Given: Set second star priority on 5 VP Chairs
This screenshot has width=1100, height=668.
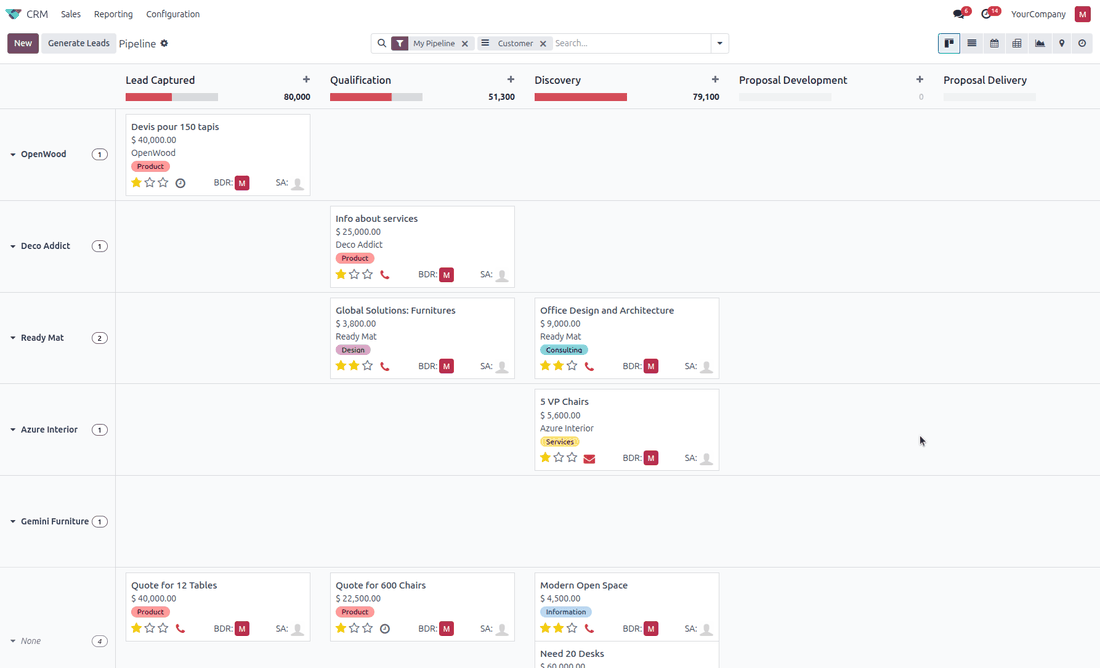Looking at the screenshot, I should coord(558,457).
